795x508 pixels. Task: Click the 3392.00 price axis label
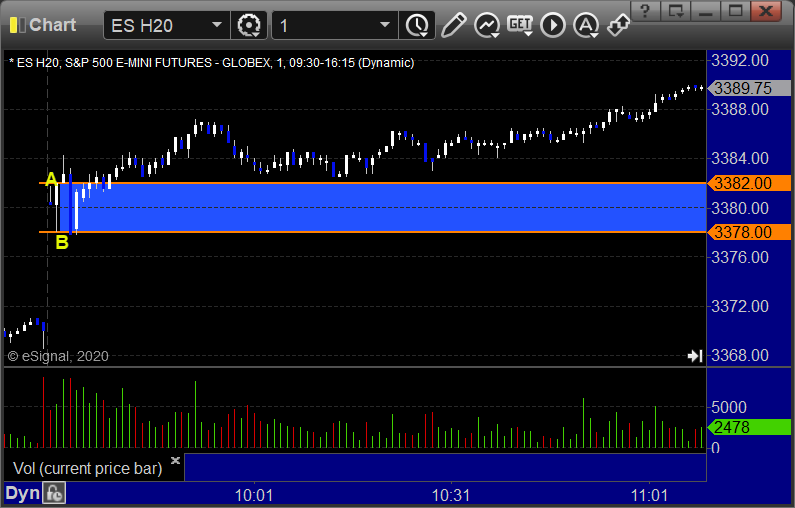coord(740,61)
